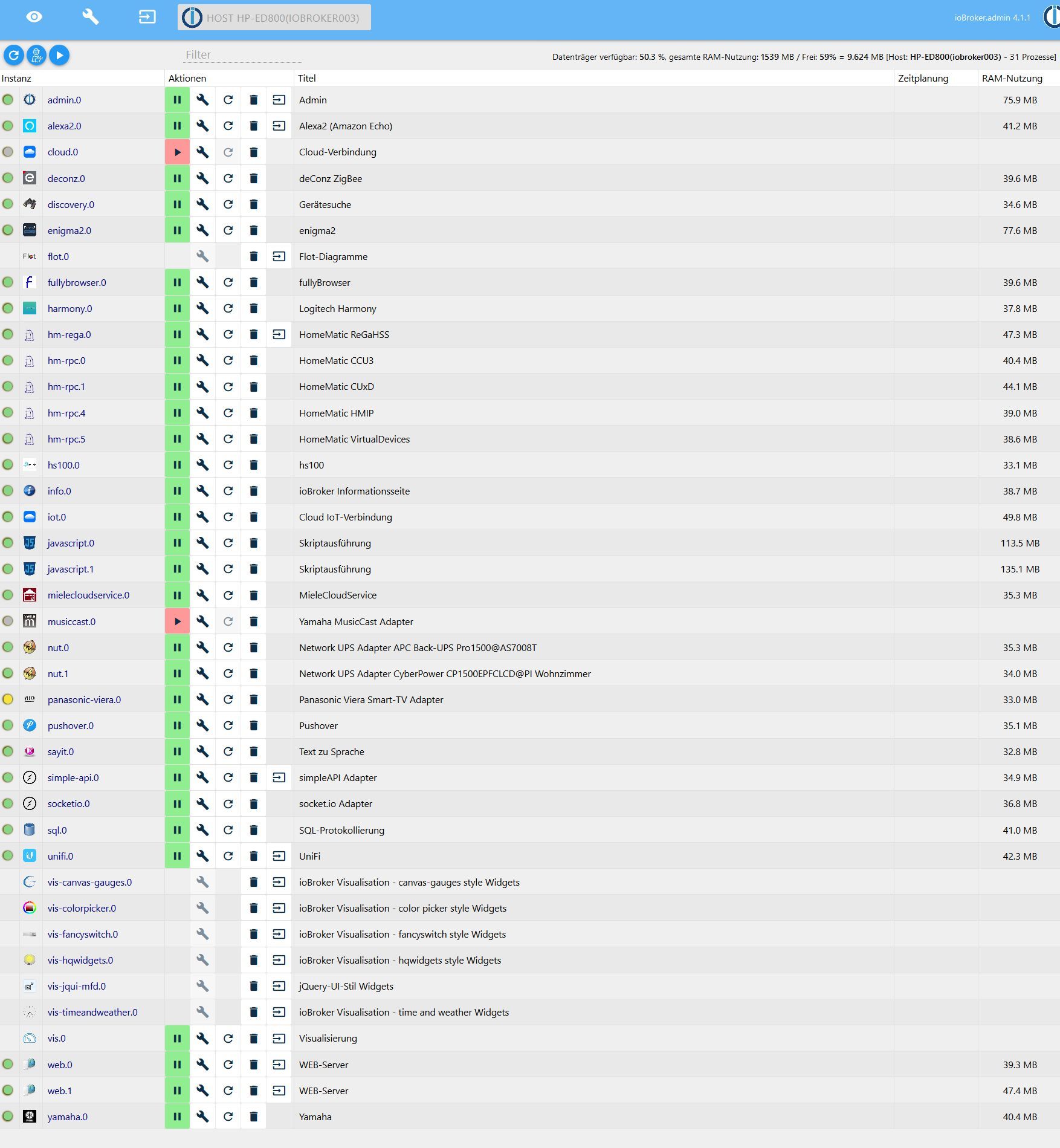Open configuration wrench for flot.0
The image size is (1060, 1148).
(202, 256)
